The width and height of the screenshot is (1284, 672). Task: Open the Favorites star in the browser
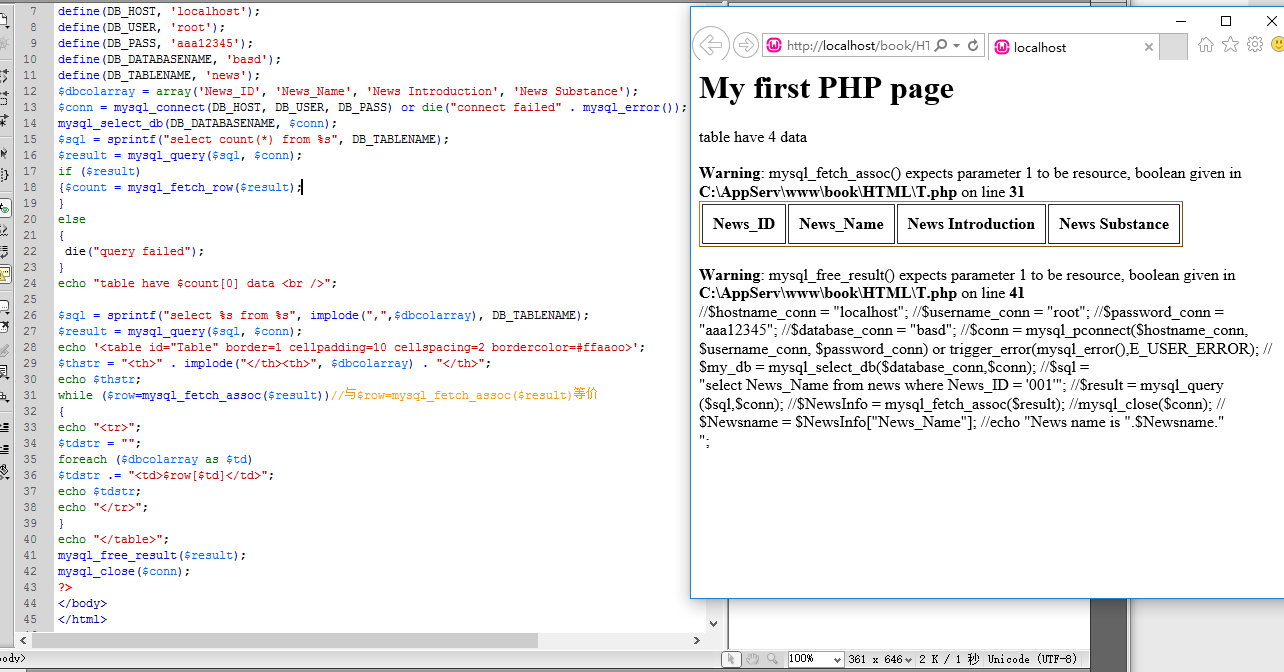click(1230, 45)
